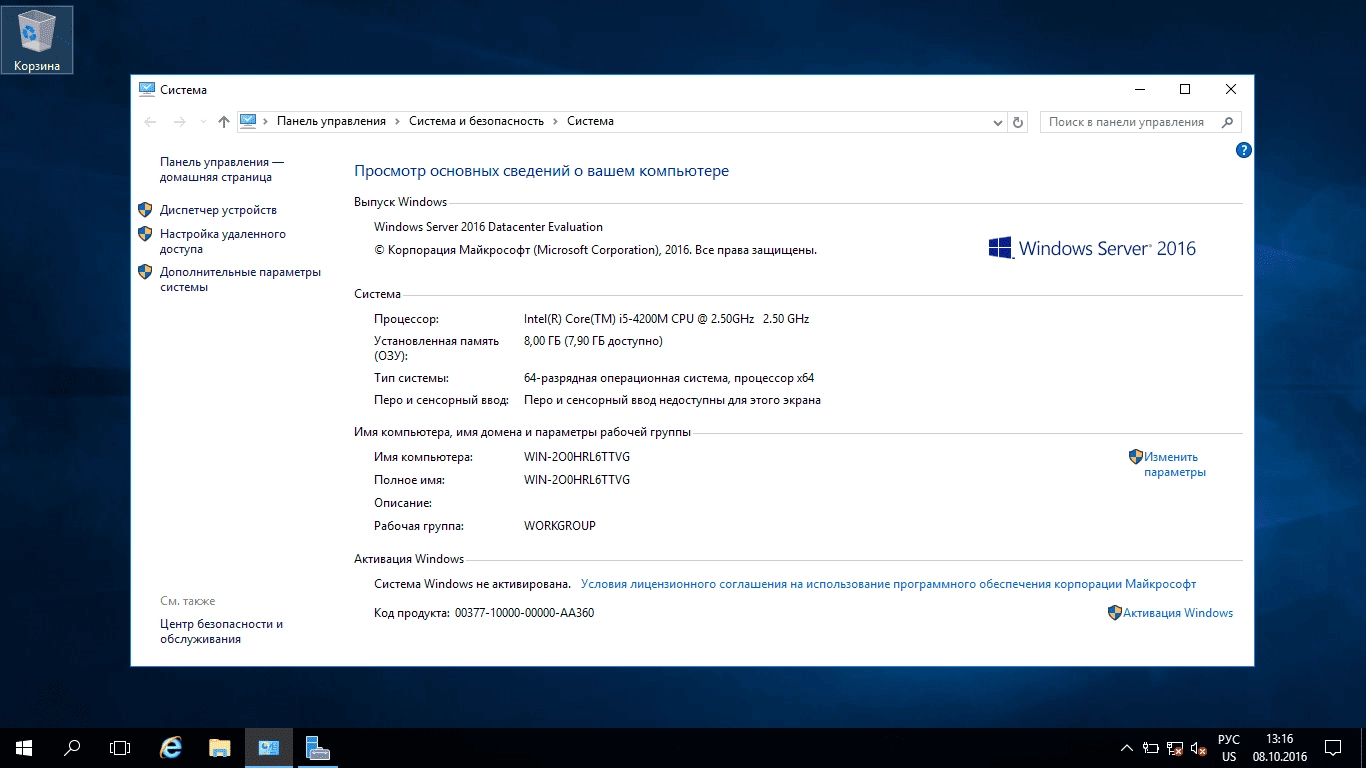Open Диспетчер устройств link
Viewport: 1366px width, 768px height.
pyautogui.click(x=218, y=210)
